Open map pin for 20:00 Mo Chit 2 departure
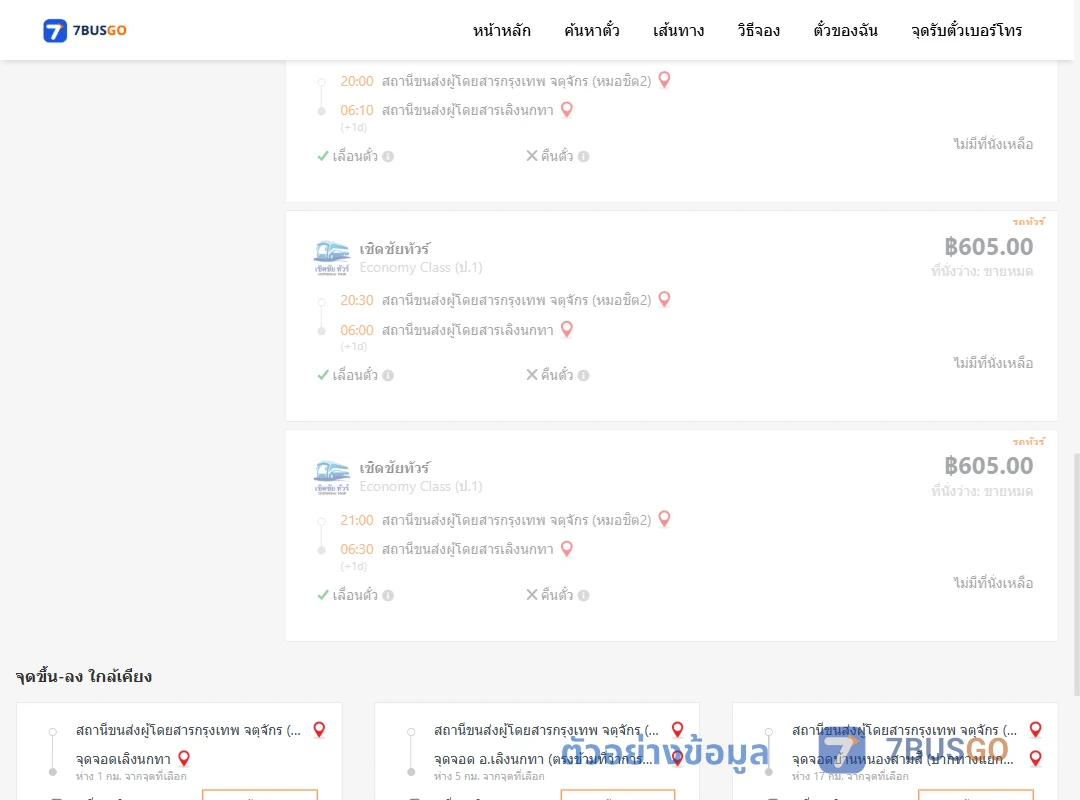 point(665,80)
